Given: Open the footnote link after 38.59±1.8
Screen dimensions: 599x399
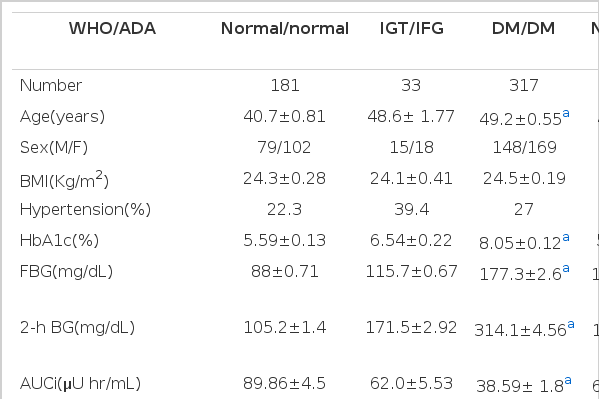Looking at the screenshot, I should coord(568,381).
